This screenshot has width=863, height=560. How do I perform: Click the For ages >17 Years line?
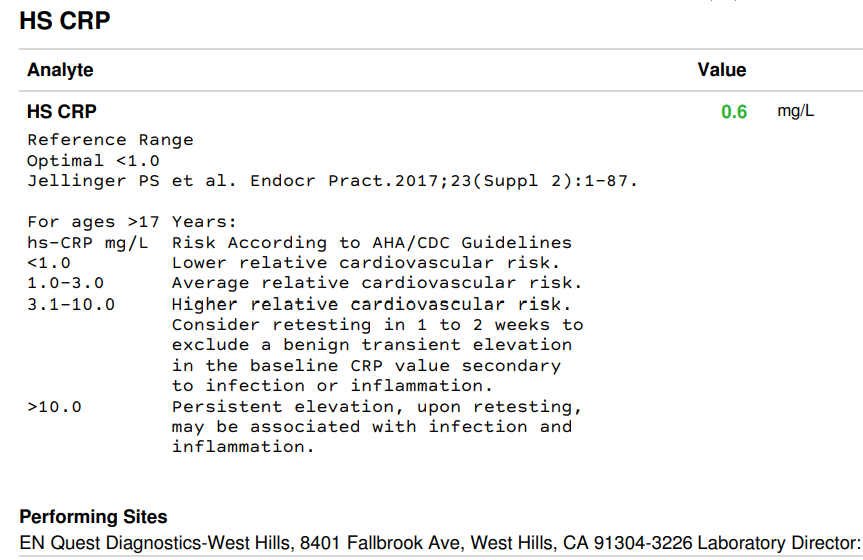(132, 222)
